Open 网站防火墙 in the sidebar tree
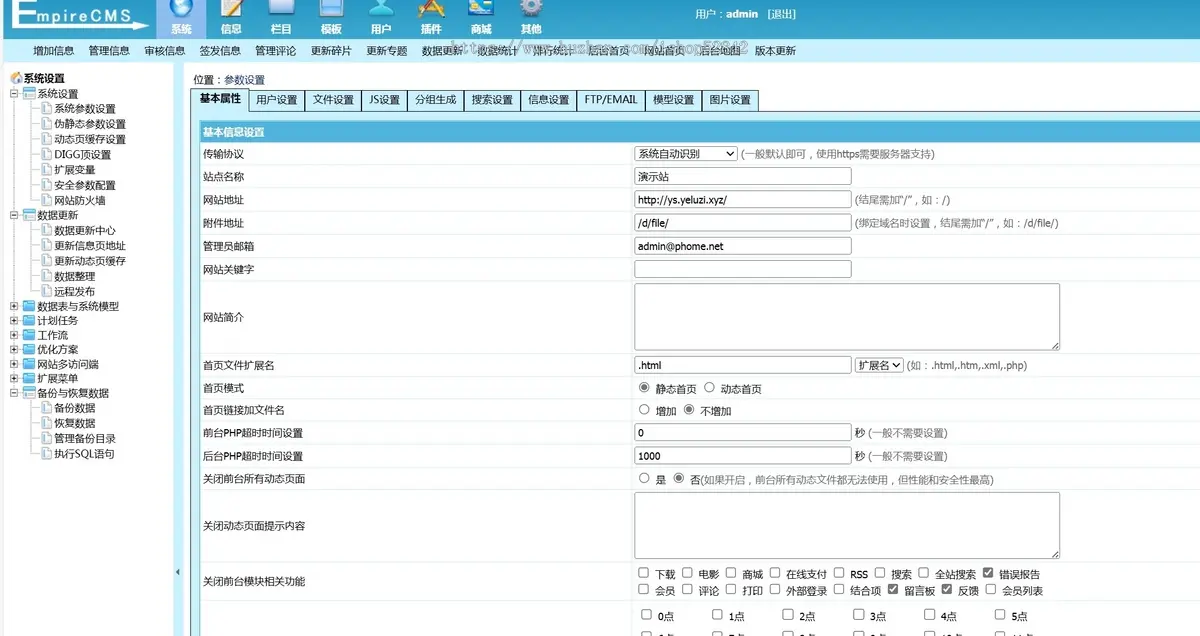 [x=79, y=200]
